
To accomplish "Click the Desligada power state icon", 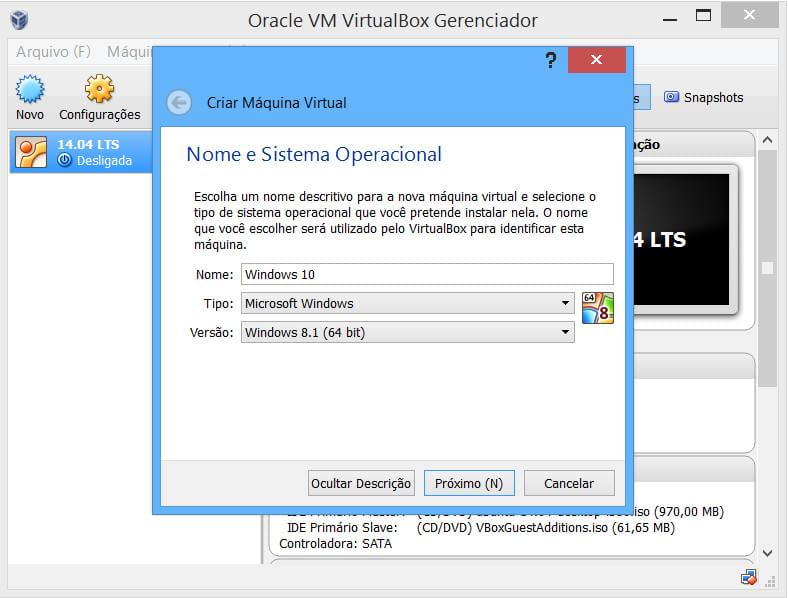I will tap(64, 160).
